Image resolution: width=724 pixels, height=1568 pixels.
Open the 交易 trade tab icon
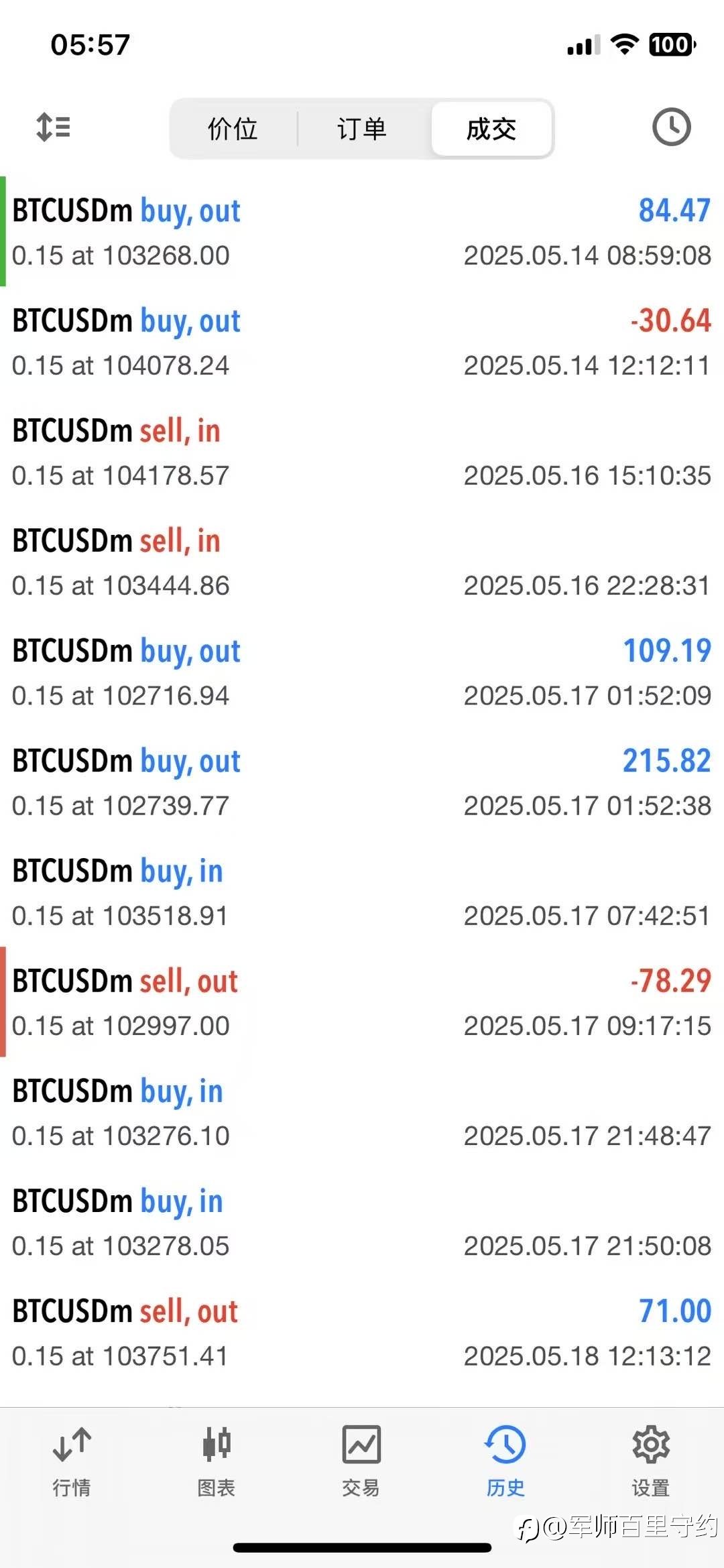click(361, 1445)
